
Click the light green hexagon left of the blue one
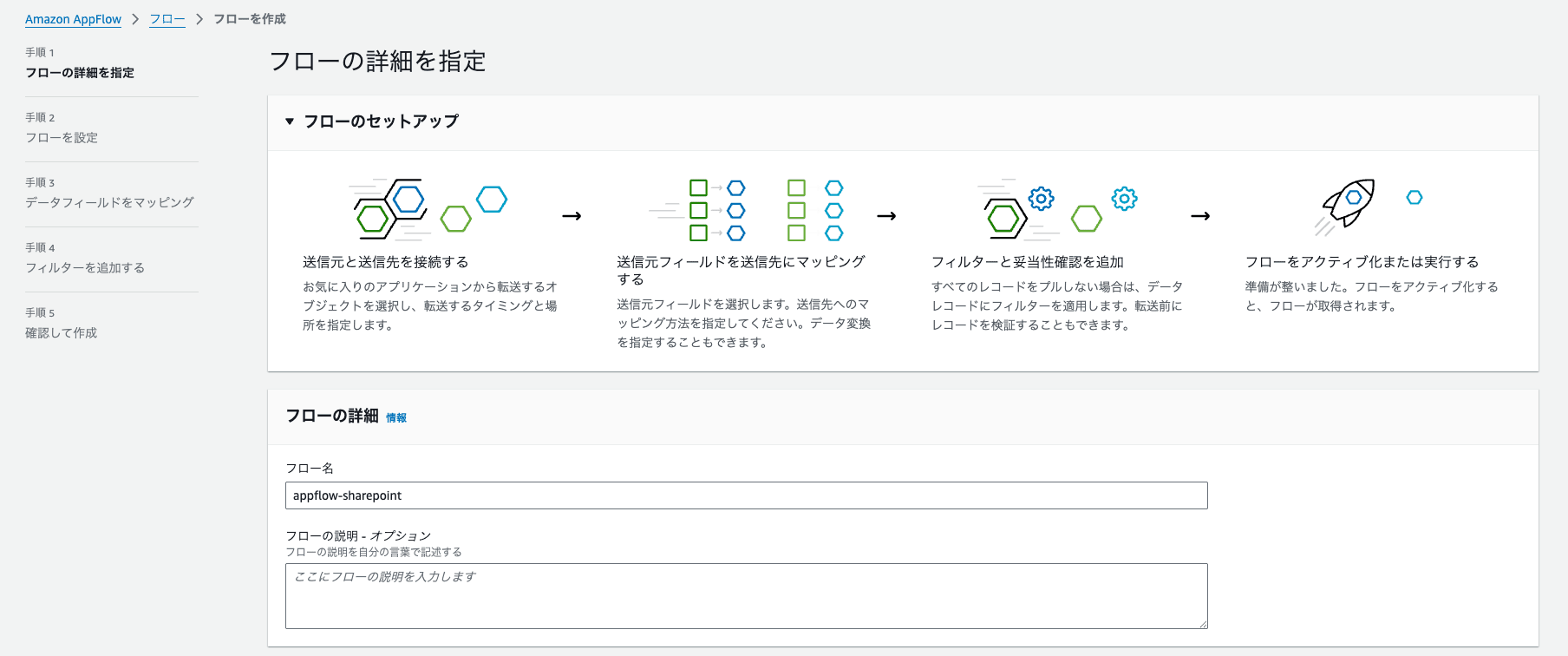pyautogui.click(x=456, y=219)
